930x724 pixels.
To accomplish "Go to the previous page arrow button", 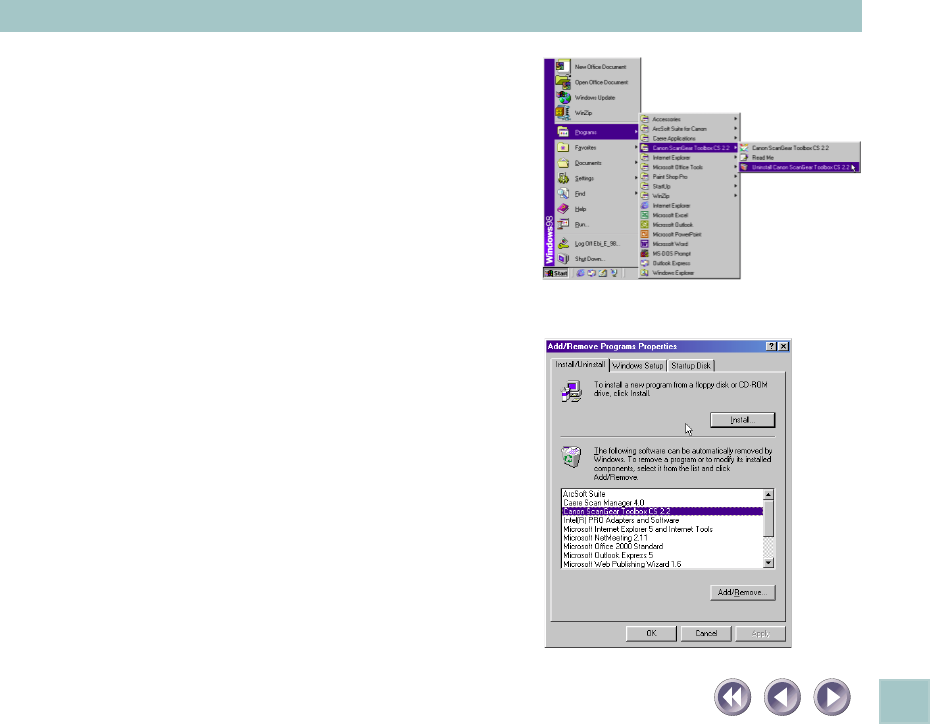I will 782,697.
